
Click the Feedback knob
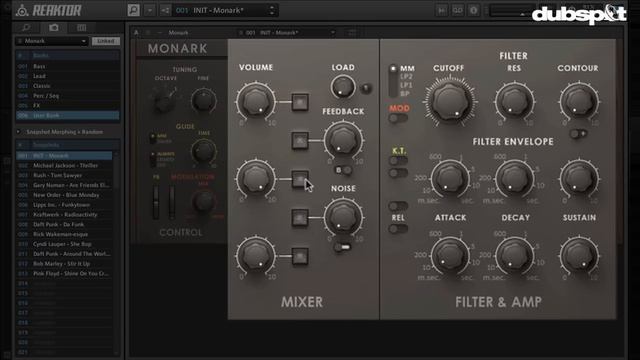pos(343,140)
